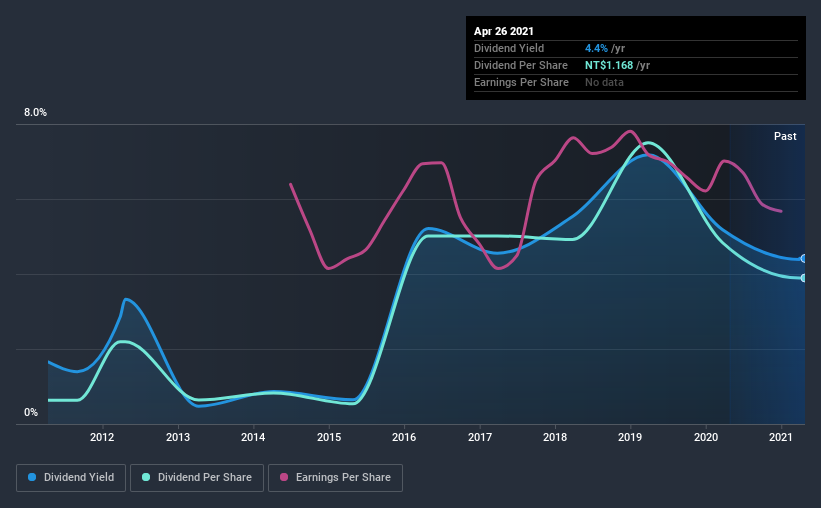821x508 pixels.
Task: Click the tooltip Dividend Yield row label
Action: (509, 48)
